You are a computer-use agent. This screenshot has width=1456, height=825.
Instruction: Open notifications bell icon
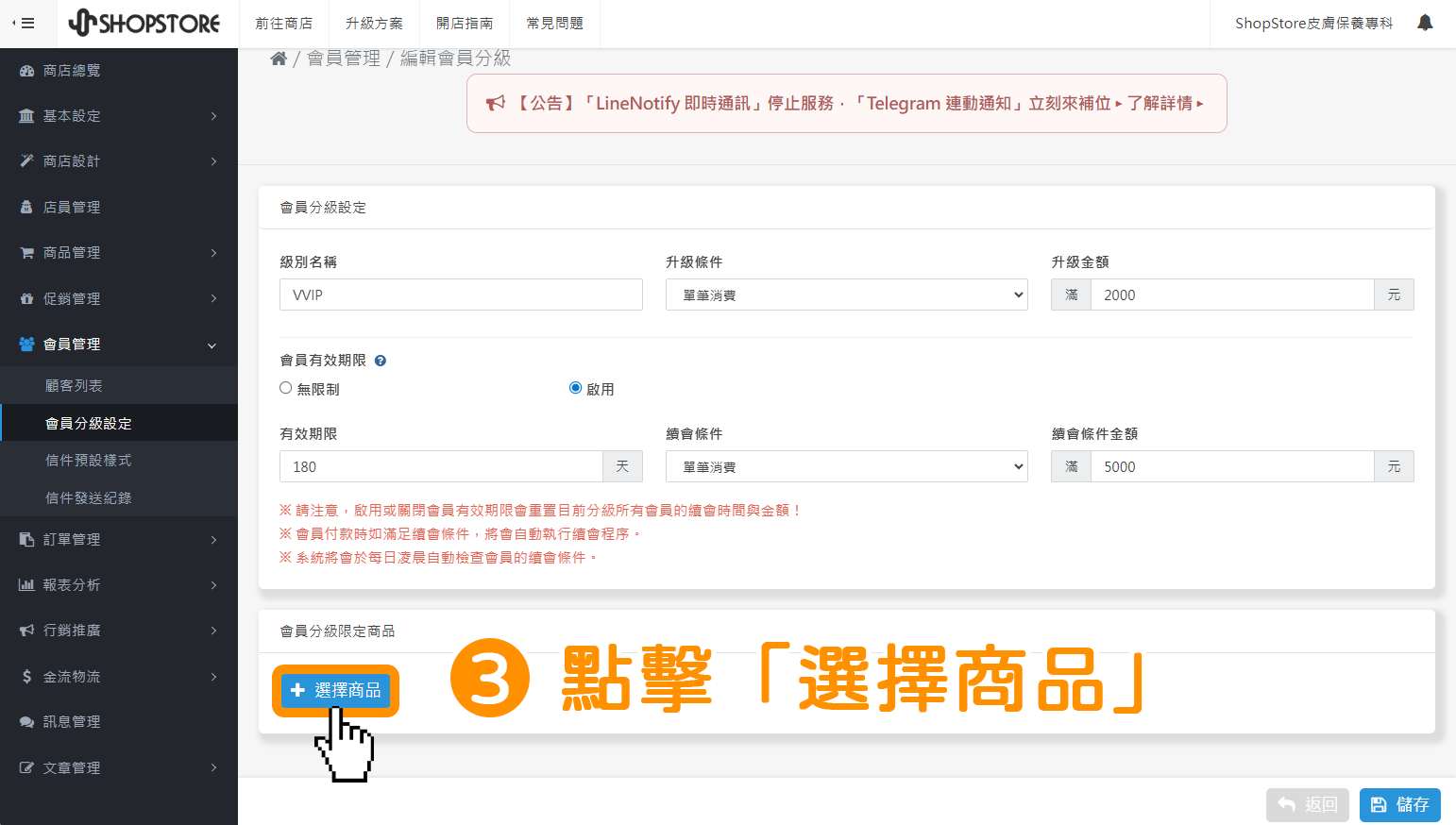pyautogui.click(x=1425, y=23)
